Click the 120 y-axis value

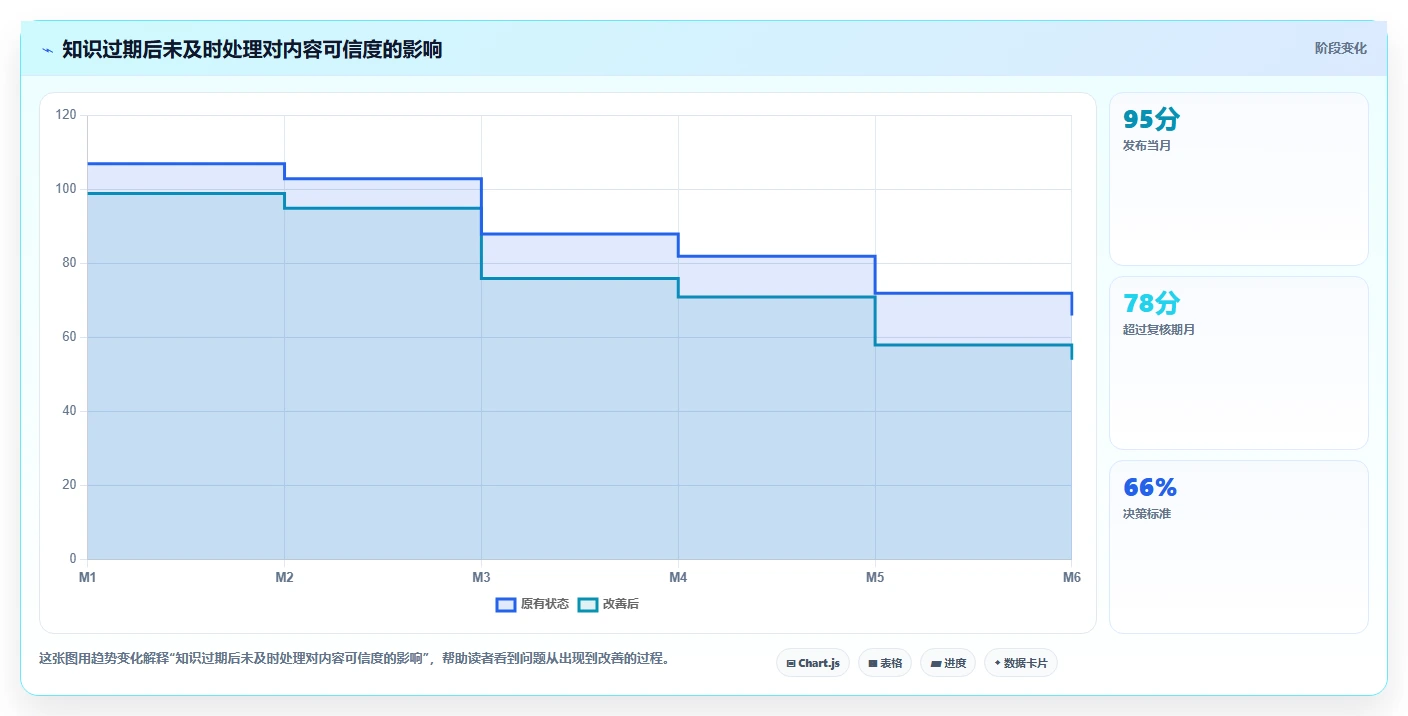click(x=66, y=115)
